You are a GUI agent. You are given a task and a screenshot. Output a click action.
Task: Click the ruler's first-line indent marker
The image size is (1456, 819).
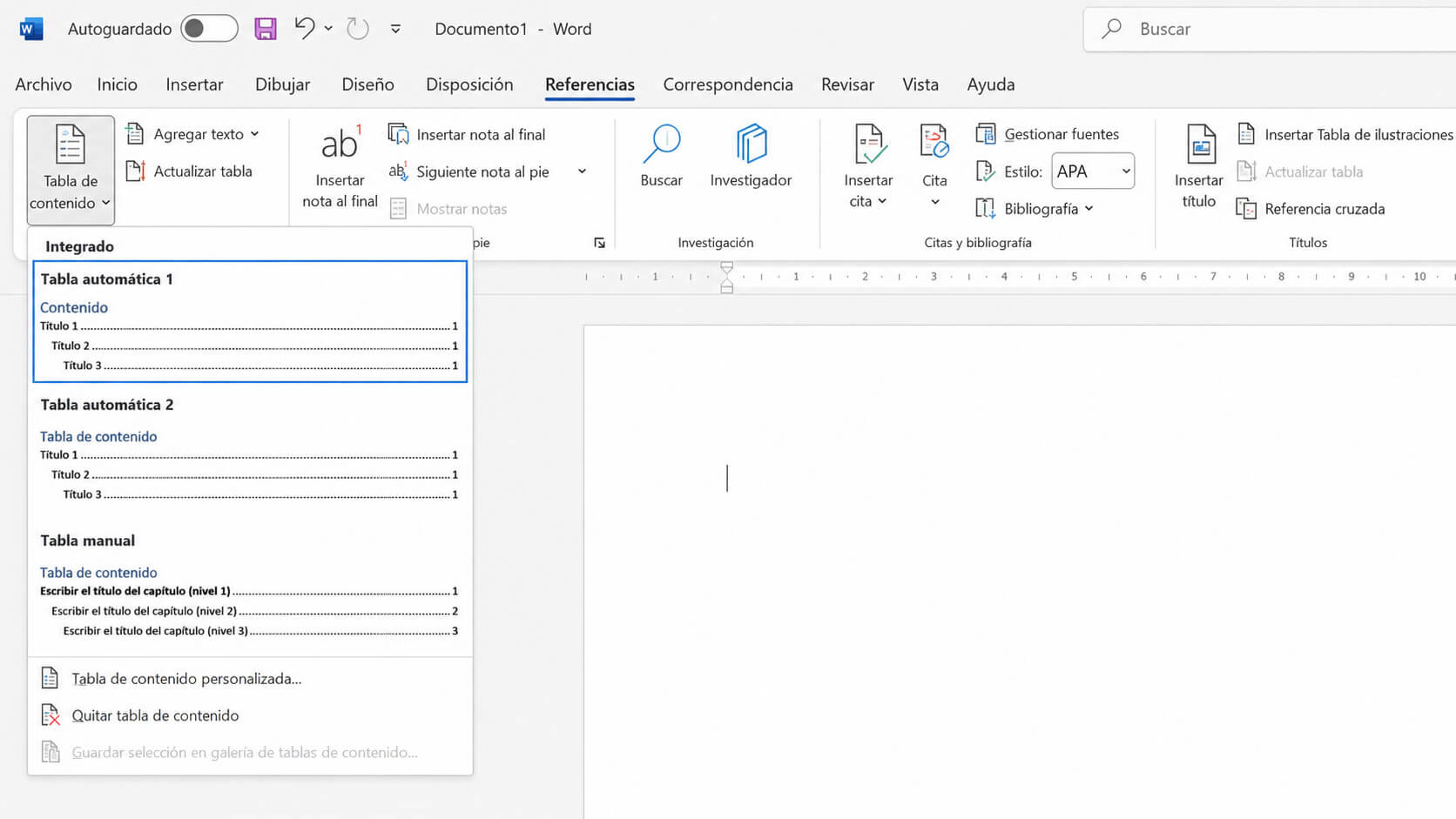point(726,267)
